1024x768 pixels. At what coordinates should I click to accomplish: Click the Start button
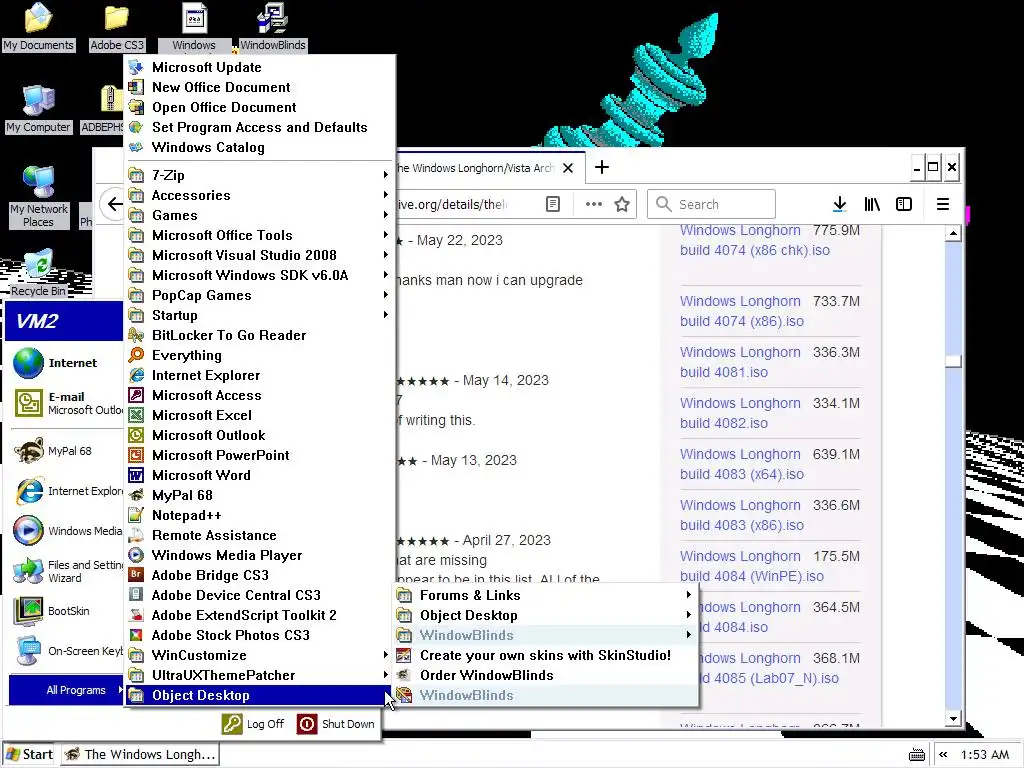[x=29, y=754]
